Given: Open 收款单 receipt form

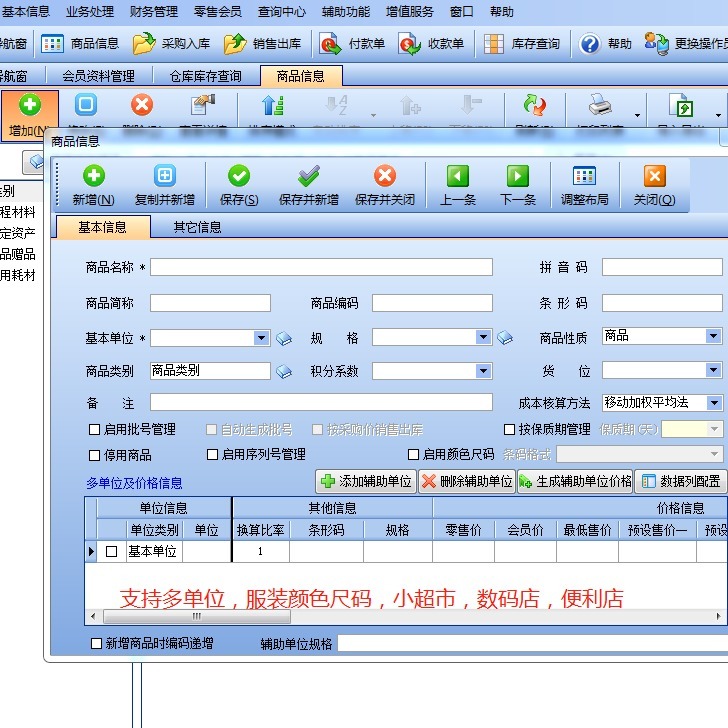Looking at the screenshot, I should point(431,44).
